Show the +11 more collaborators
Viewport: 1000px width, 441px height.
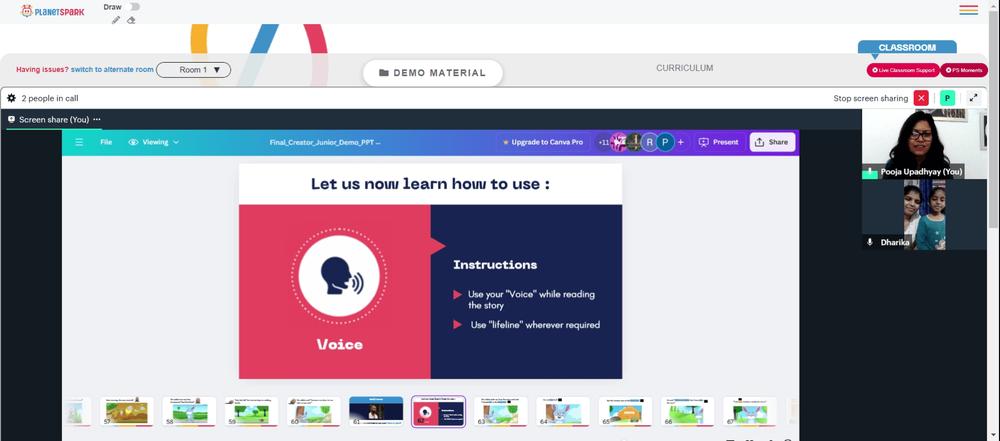(x=603, y=142)
